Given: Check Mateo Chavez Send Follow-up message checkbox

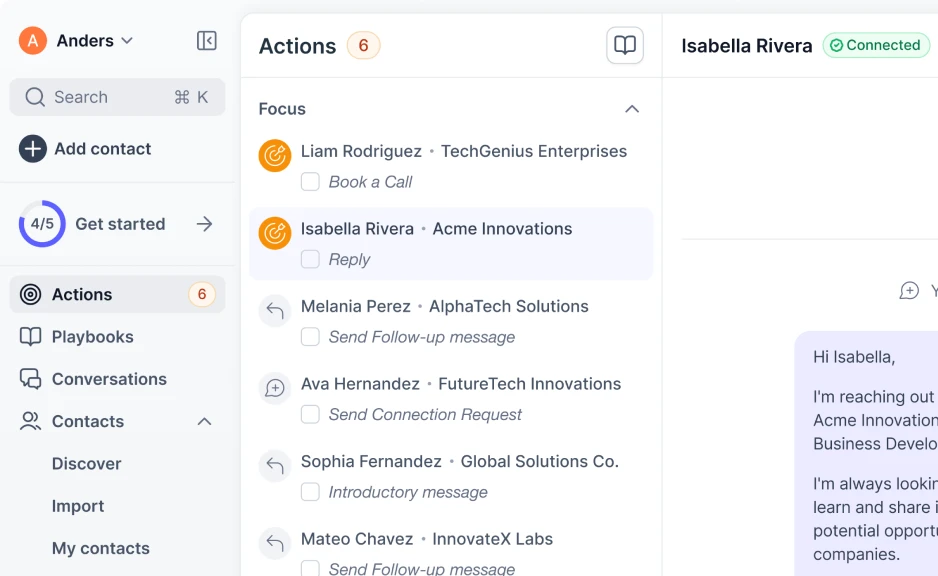Looking at the screenshot, I should click(x=310, y=568).
